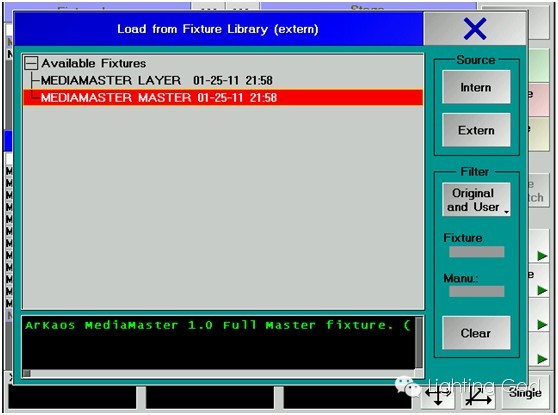The image size is (558, 415).
Task: Click the Manu. filter input field
Action: (x=477, y=291)
